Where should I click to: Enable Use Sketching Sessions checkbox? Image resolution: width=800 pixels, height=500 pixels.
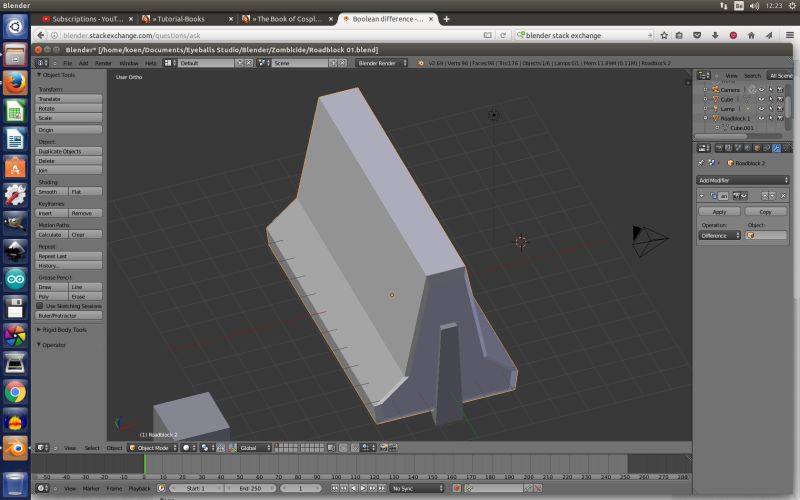40,306
